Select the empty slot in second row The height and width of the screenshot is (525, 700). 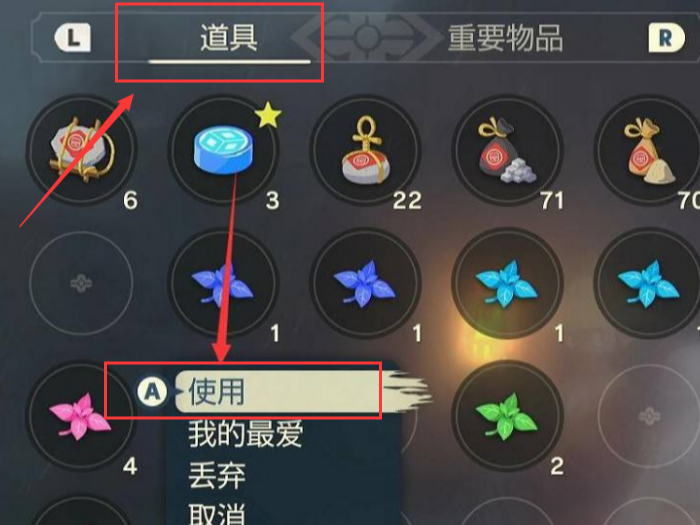(81, 283)
